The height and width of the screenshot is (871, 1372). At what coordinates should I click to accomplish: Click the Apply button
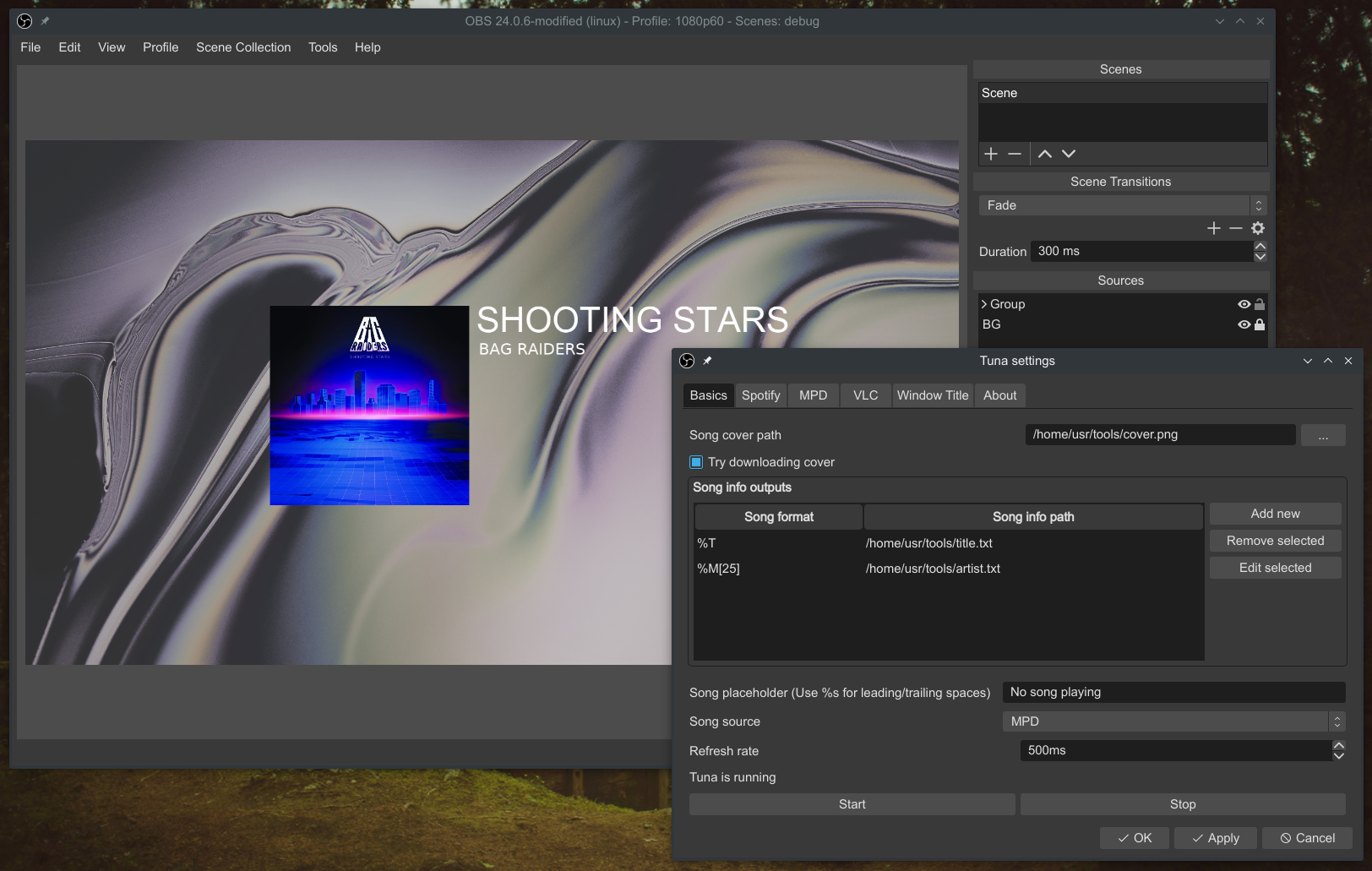coord(1216,838)
